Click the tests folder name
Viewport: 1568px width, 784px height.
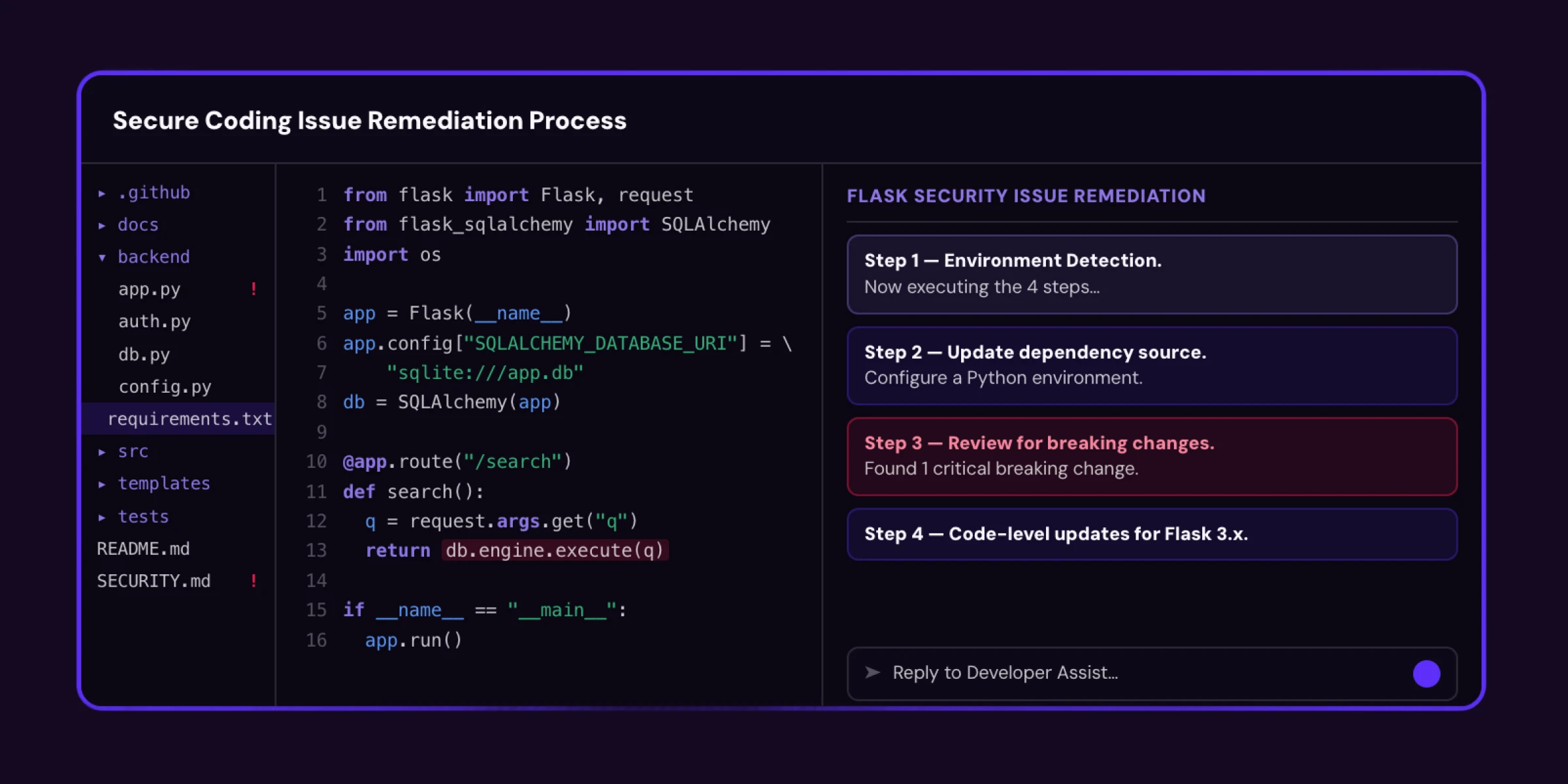(143, 516)
